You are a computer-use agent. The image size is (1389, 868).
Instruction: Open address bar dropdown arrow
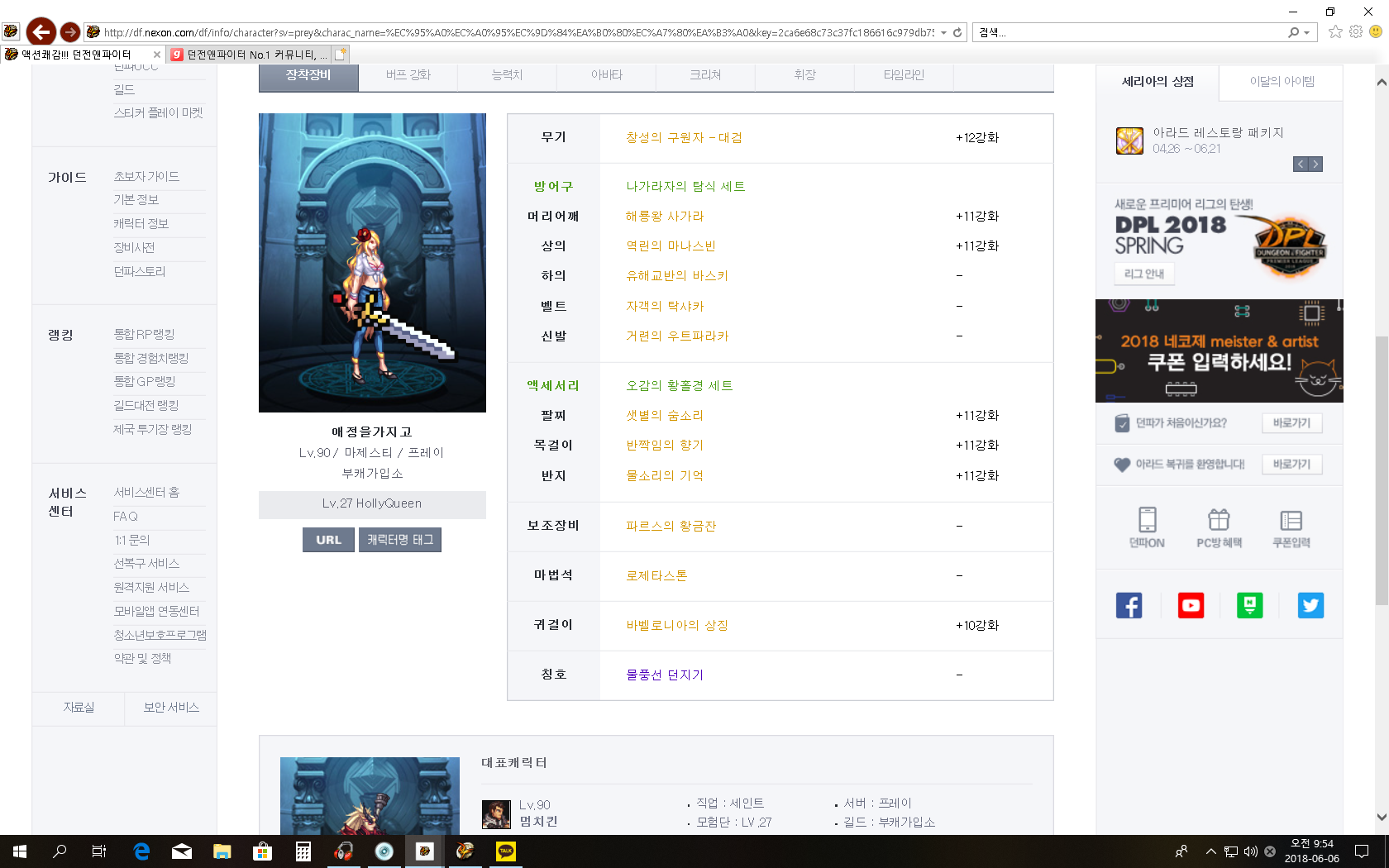[x=943, y=32]
